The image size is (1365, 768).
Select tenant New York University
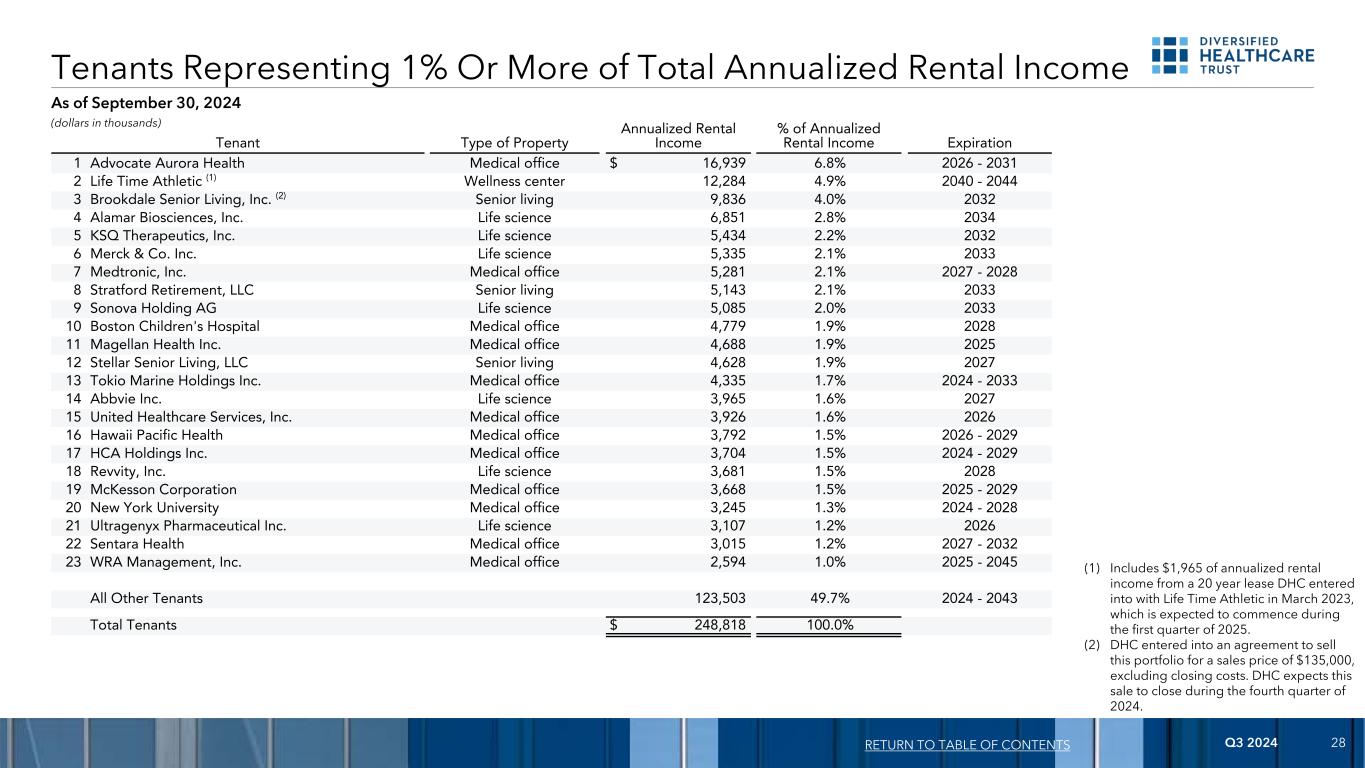point(155,507)
